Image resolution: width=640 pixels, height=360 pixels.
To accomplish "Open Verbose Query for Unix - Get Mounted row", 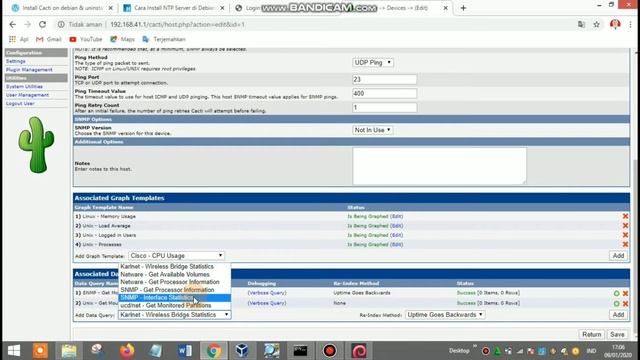I will point(267,303).
